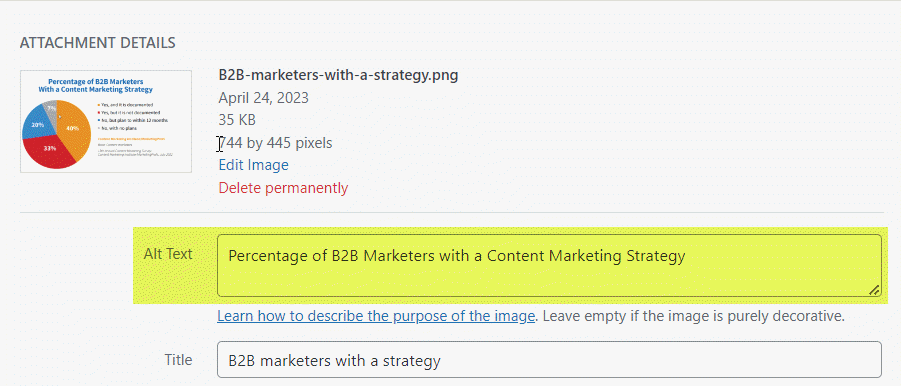Screen dimensions: 901x386
Task: Click the ATTACHMENT DETAILS heading
Action: tap(98, 43)
